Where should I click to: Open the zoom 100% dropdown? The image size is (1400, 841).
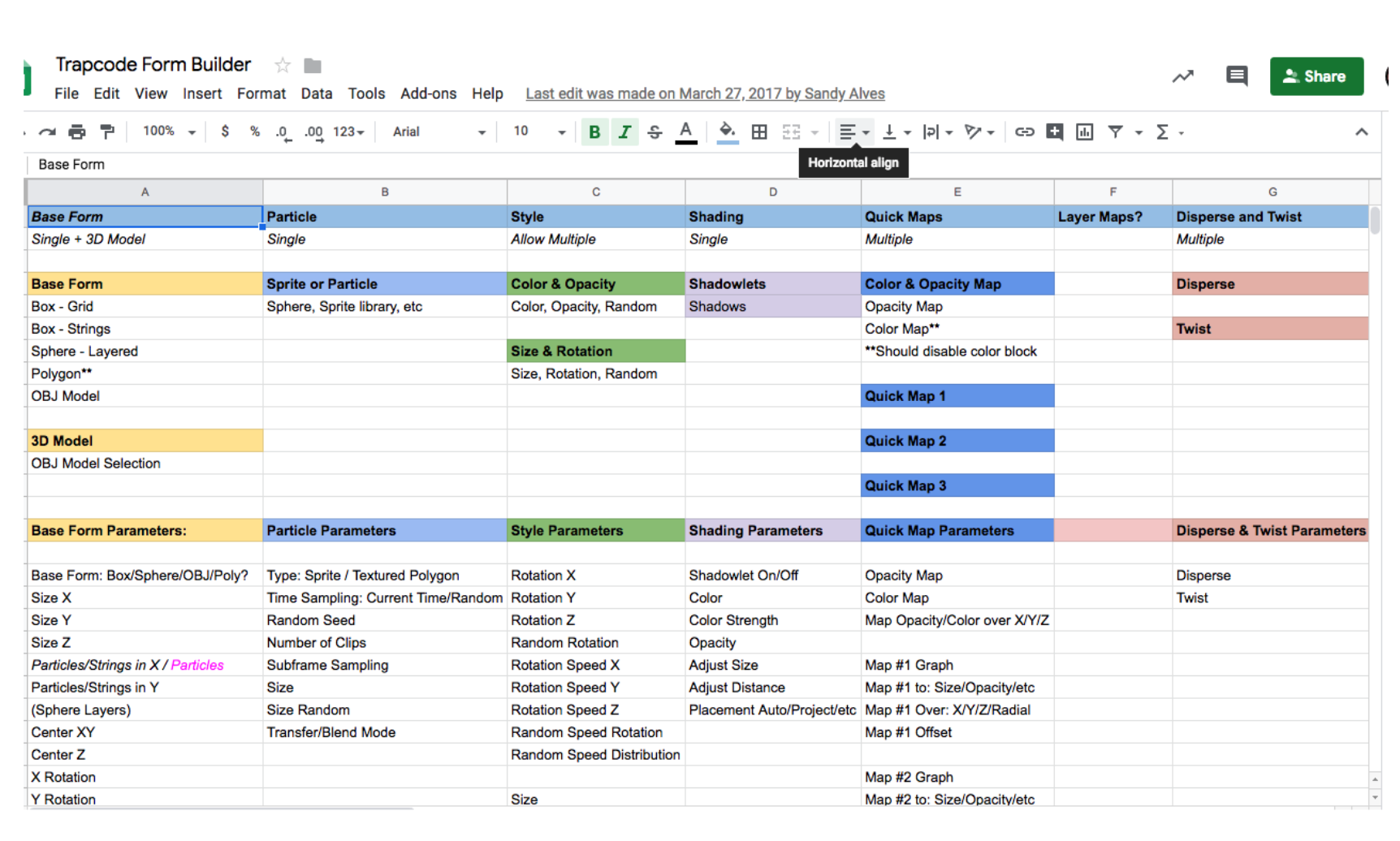pyautogui.click(x=169, y=132)
